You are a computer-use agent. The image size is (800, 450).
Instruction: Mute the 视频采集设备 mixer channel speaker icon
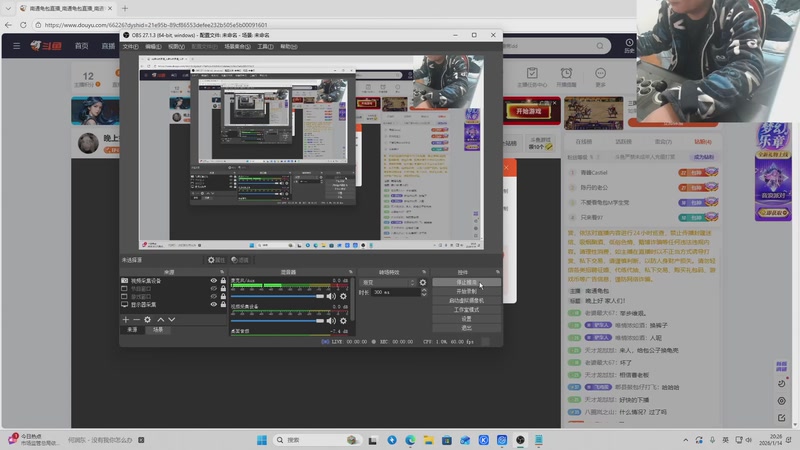point(331,321)
